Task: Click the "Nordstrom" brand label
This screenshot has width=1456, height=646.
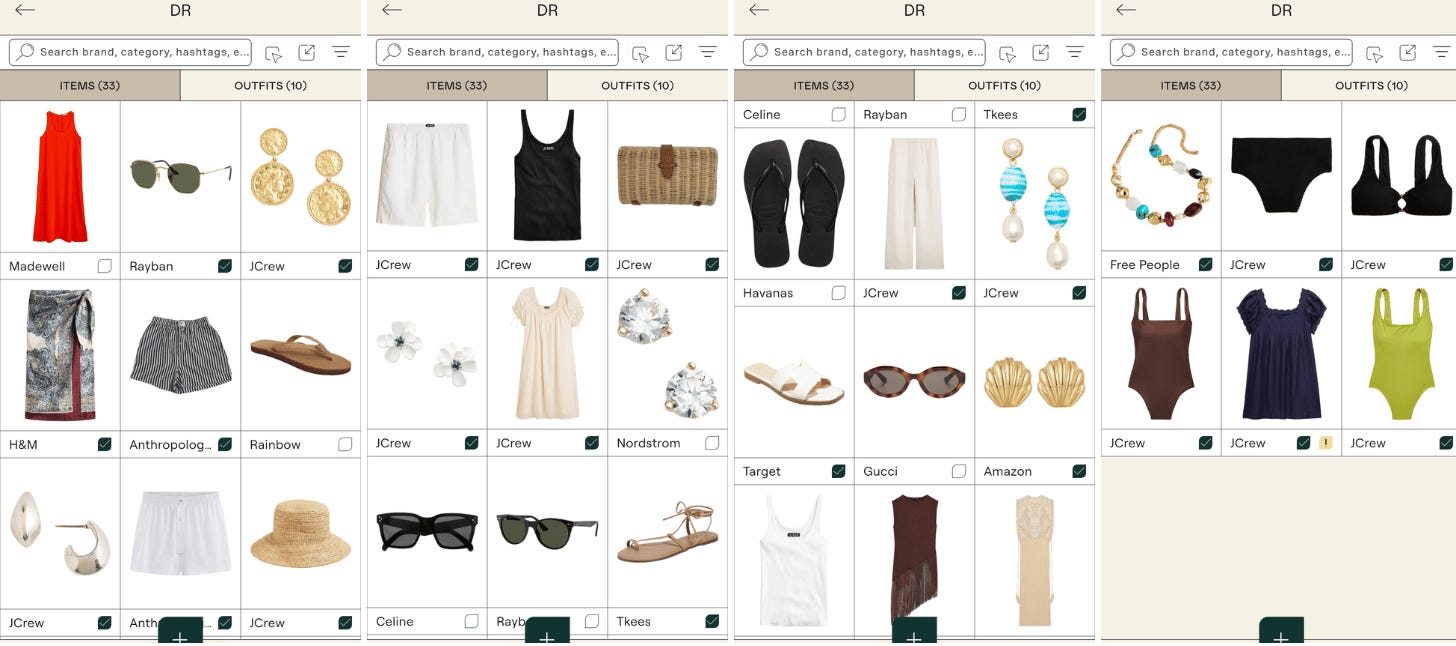Action: pos(648,443)
